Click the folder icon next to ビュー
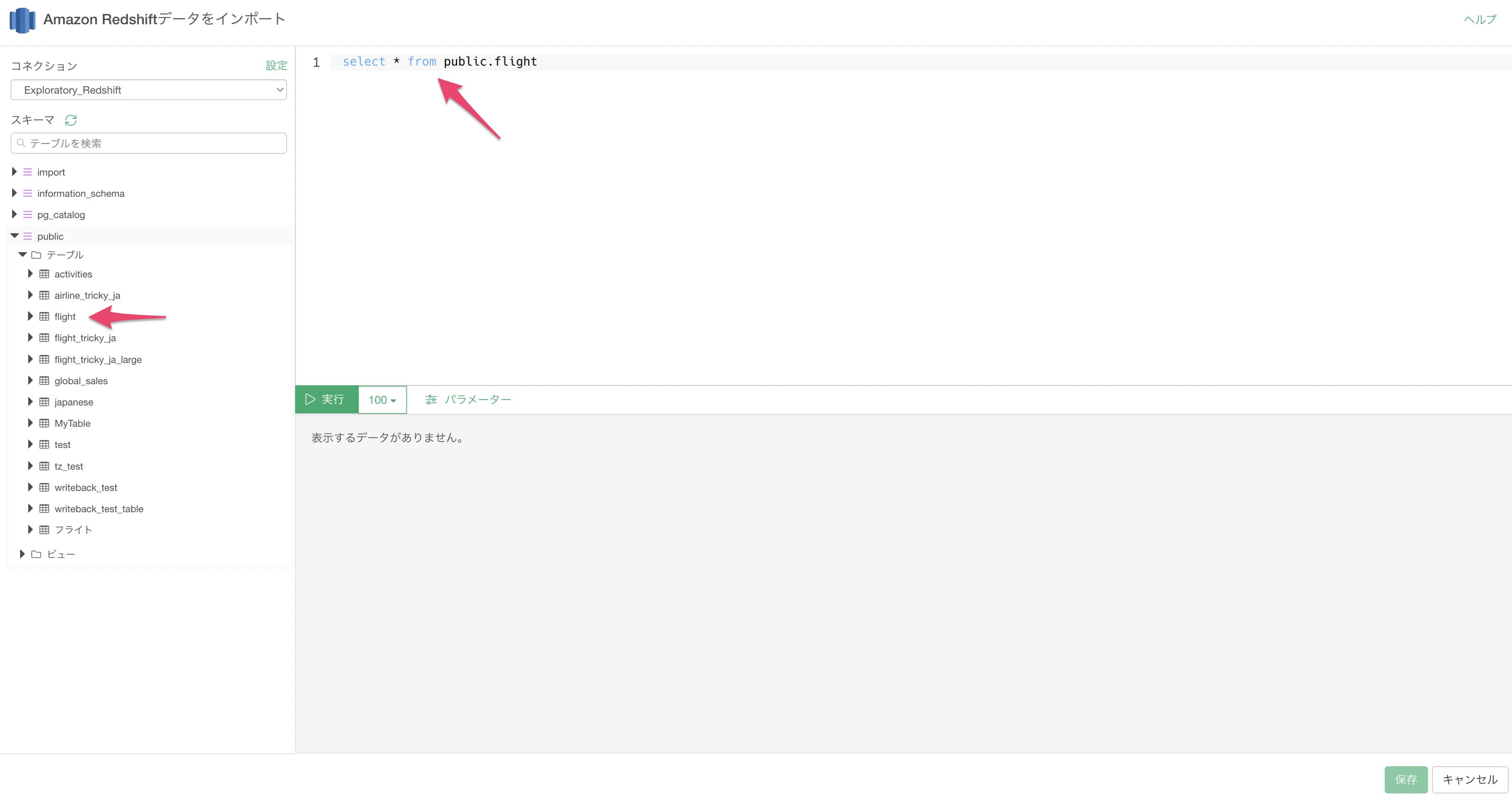The width and height of the screenshot is (1512, 799). (x=36, y=554)
